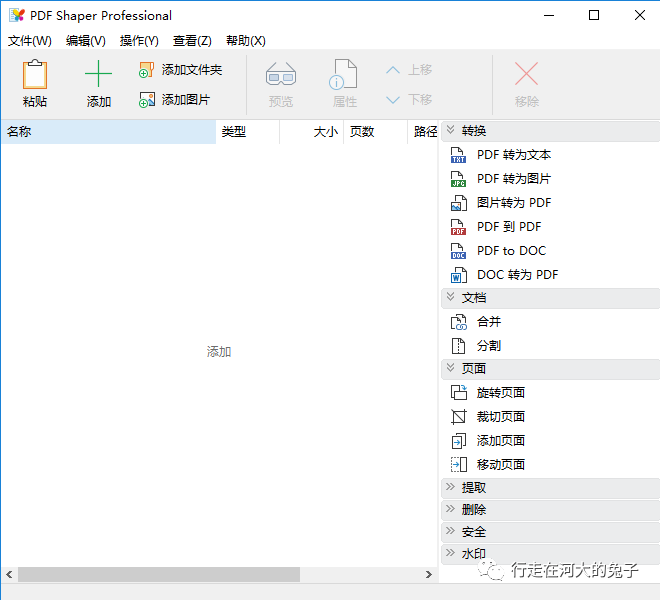Click the 添加图片 picture icon
Image resolution: width=660 pixels, height=600 pixels.
point(146,100)
